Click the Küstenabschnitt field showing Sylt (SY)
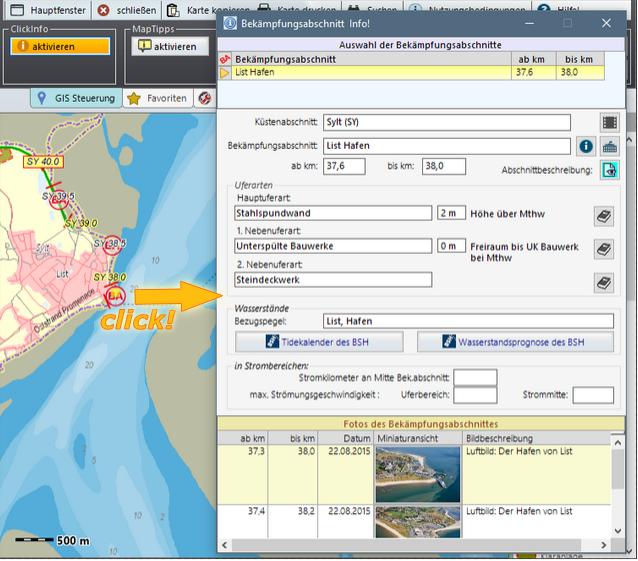 (x=447, y=122)
